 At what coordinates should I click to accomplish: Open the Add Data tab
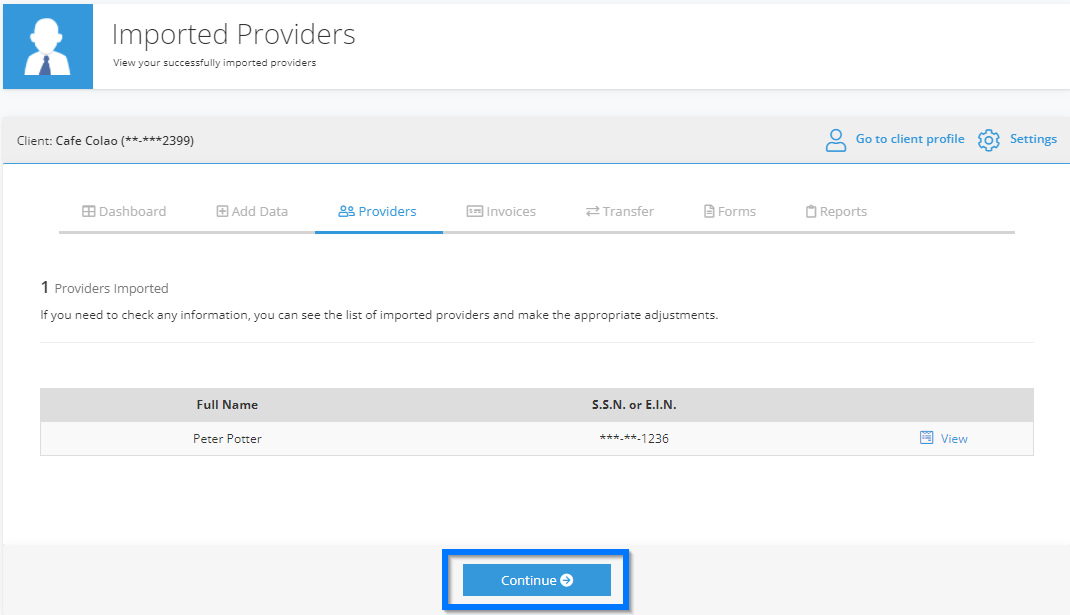tap(252, 211)
